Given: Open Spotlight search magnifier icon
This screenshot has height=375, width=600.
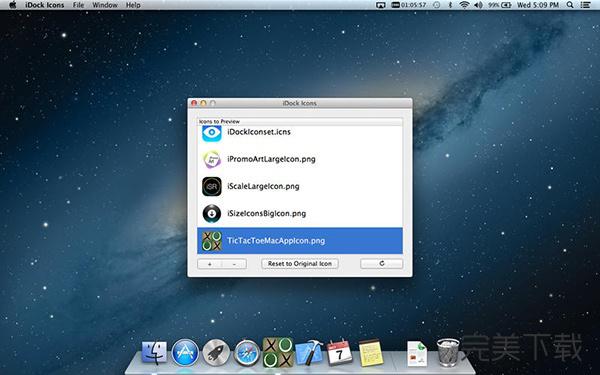Looking at the screenshot, I should coord(570,5).
